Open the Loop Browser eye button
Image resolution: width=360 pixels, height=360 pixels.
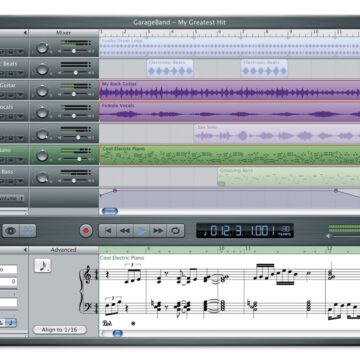coord(11,231)
